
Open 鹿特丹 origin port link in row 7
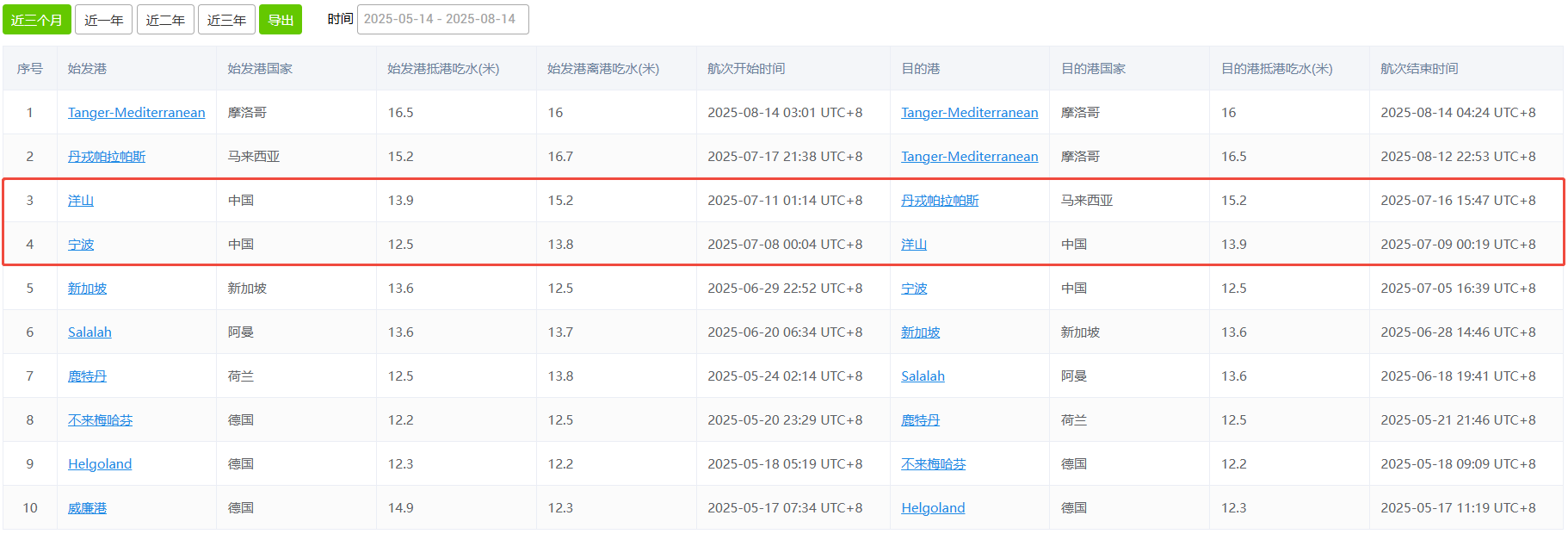[87, 376]
